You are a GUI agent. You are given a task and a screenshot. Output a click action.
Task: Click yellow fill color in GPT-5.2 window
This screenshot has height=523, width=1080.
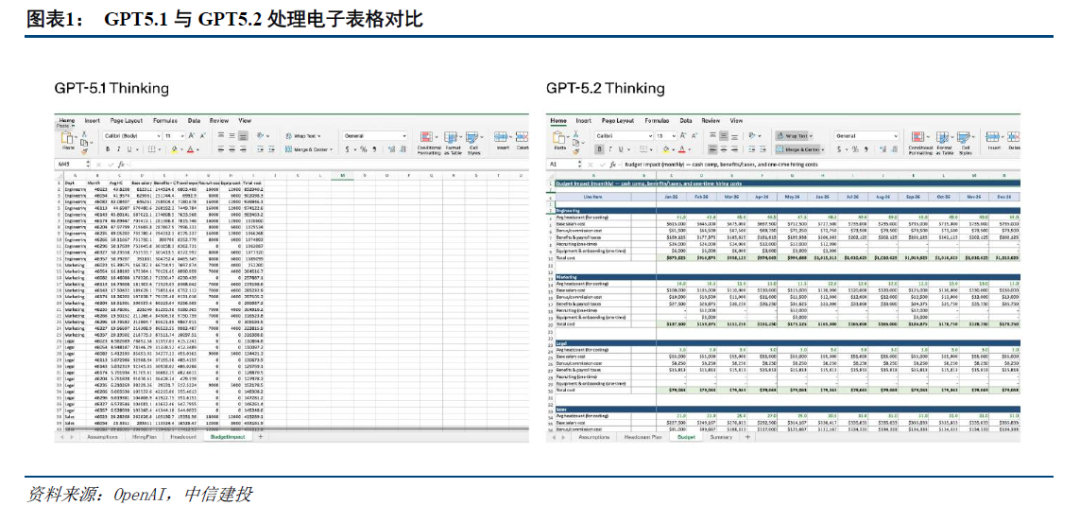[666, 150]
